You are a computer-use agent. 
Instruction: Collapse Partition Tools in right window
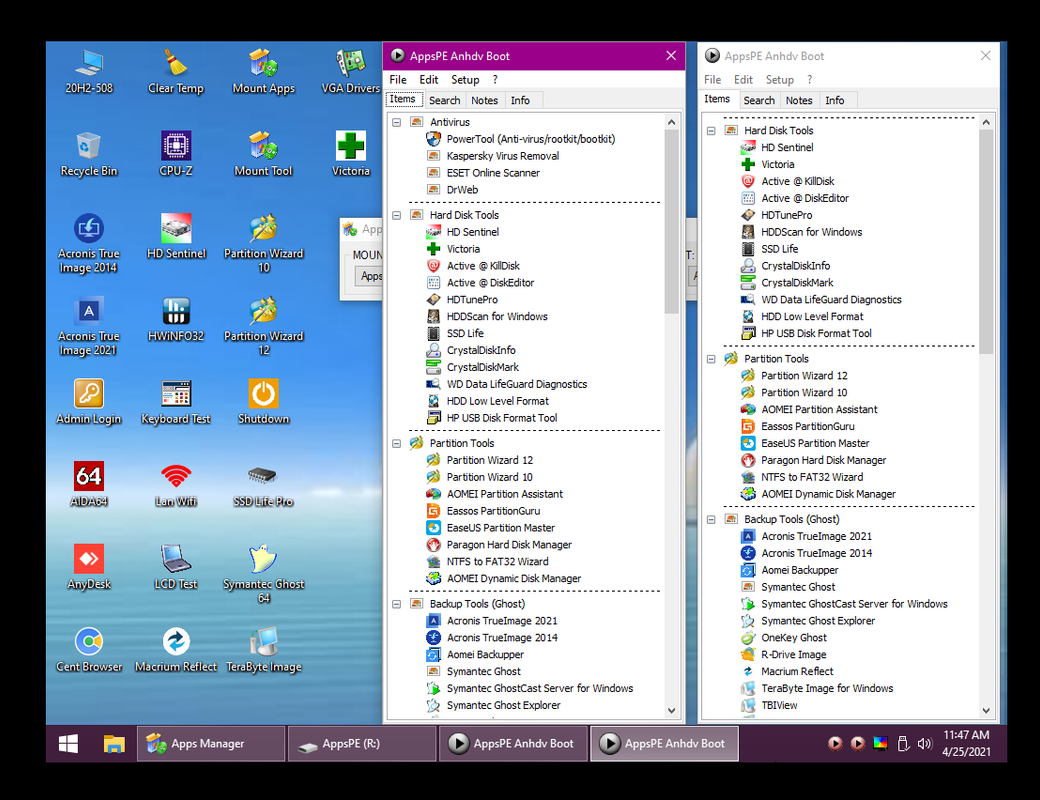pos(711,359)
